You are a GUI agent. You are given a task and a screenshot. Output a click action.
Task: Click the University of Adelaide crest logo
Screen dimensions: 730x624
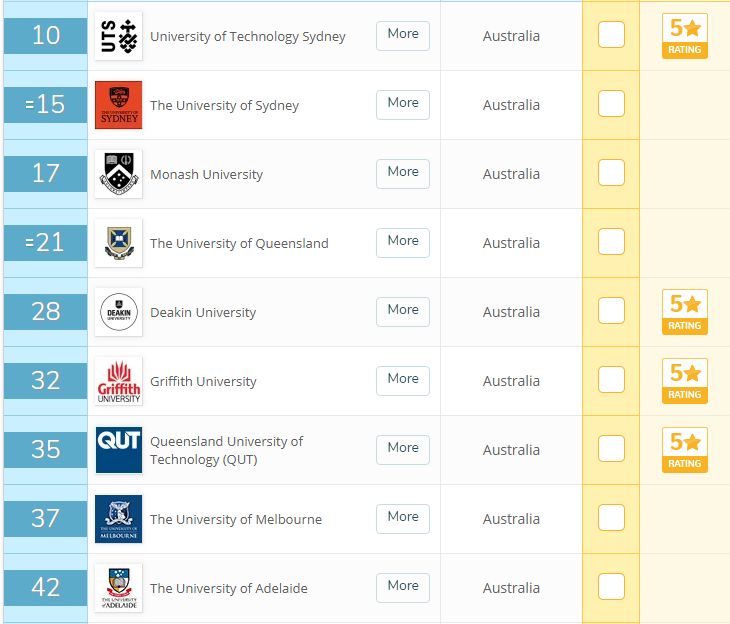(x=118, y=588)
